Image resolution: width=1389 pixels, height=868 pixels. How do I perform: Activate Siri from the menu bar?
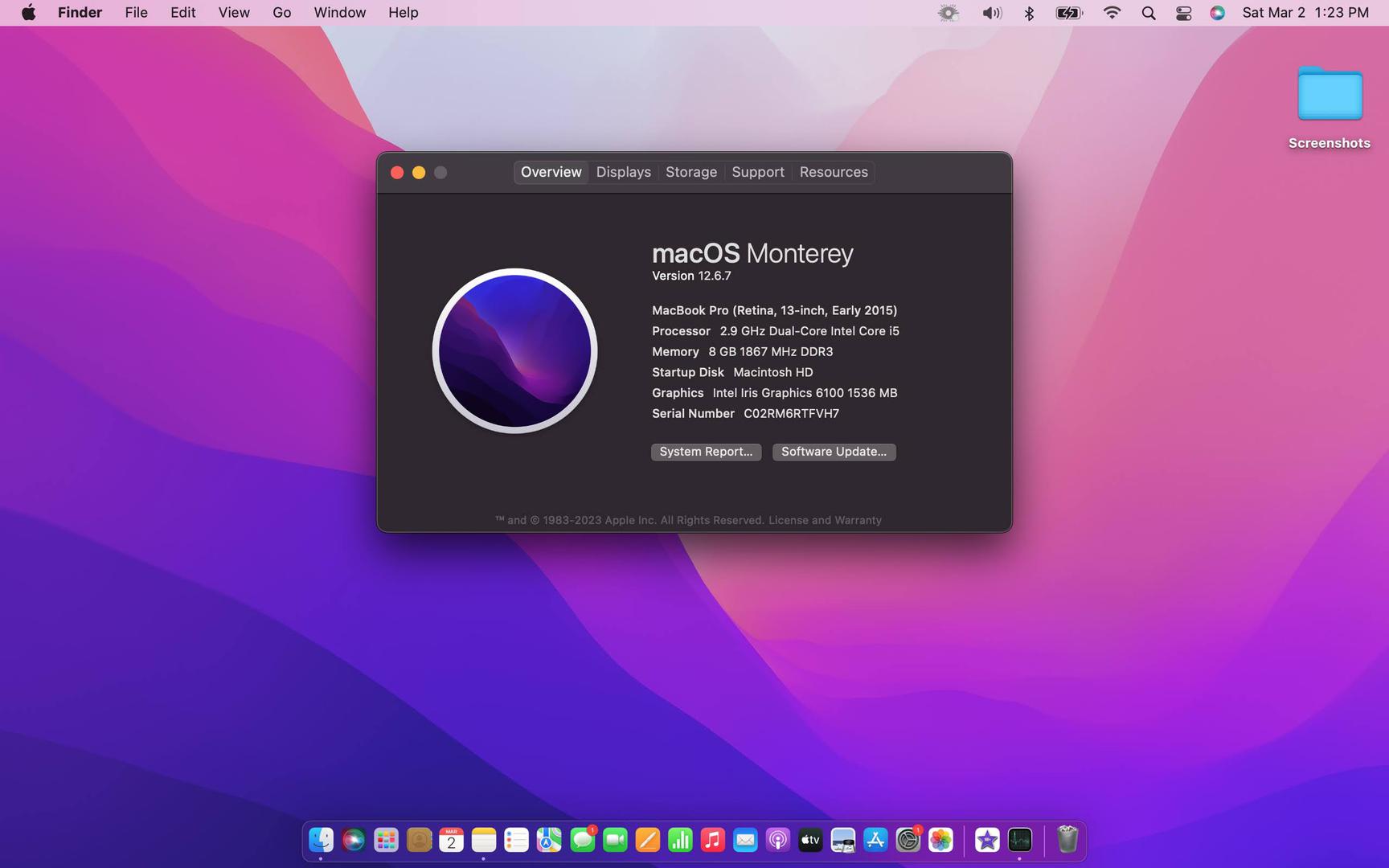[1218, 13]
